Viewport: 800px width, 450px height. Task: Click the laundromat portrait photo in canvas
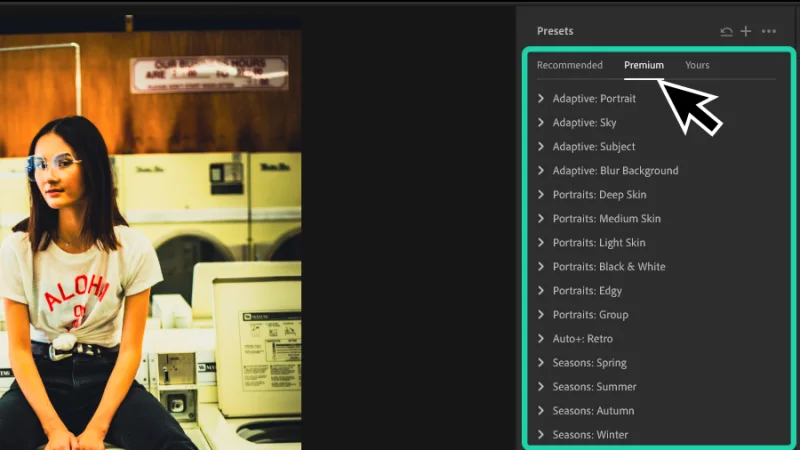click(151, 235)
